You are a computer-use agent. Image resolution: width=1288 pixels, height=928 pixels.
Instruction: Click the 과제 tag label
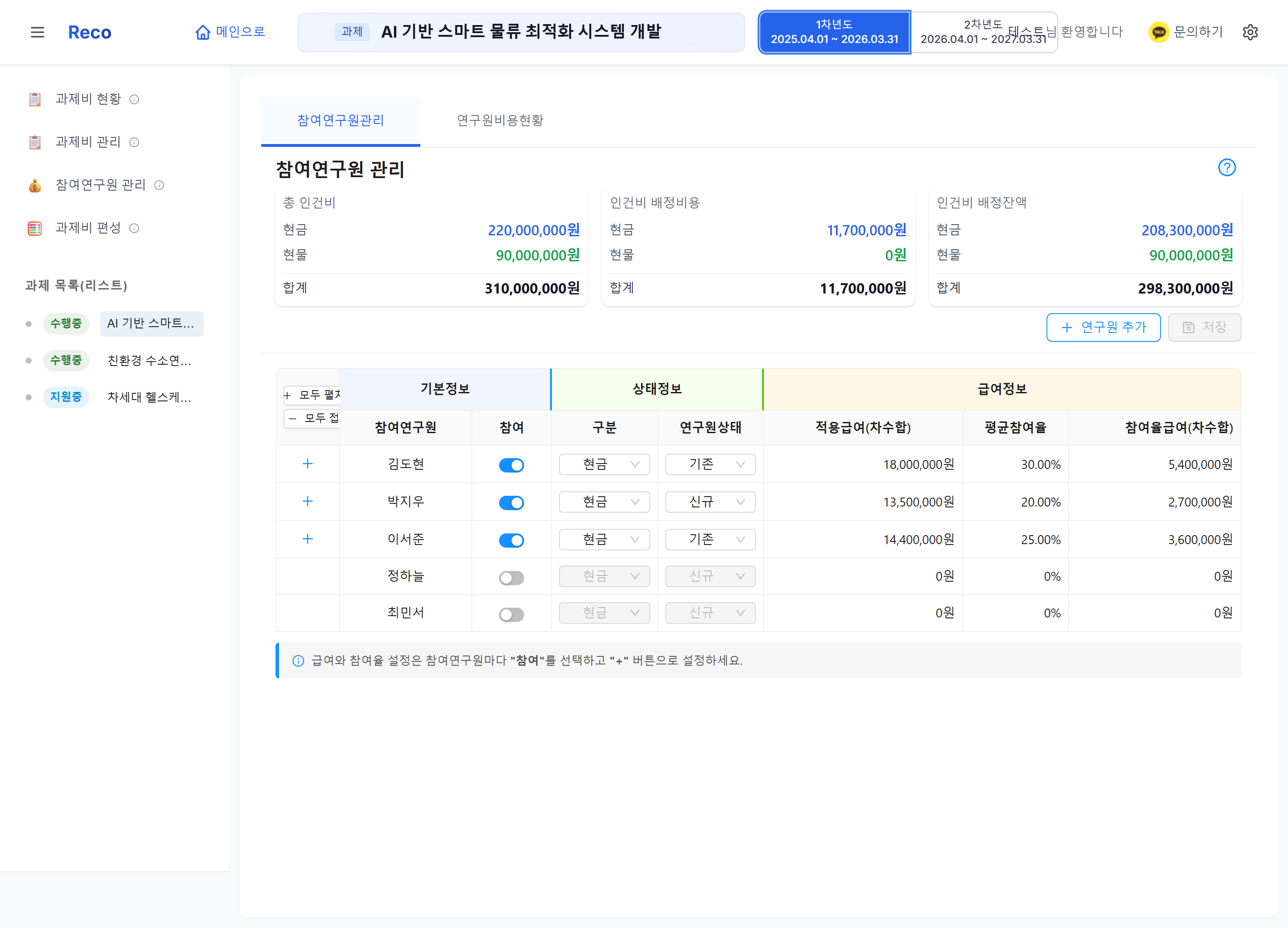click(x=352, y=32)
